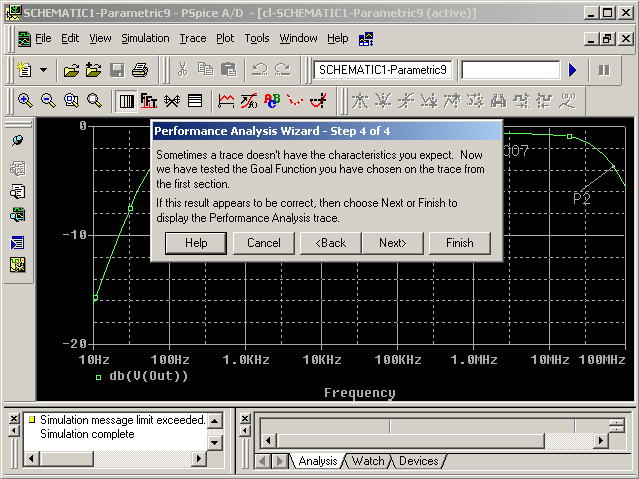This screenshot has width=639, height=479.
Task: Click message pane scroll up arrow
Action: 215,421
